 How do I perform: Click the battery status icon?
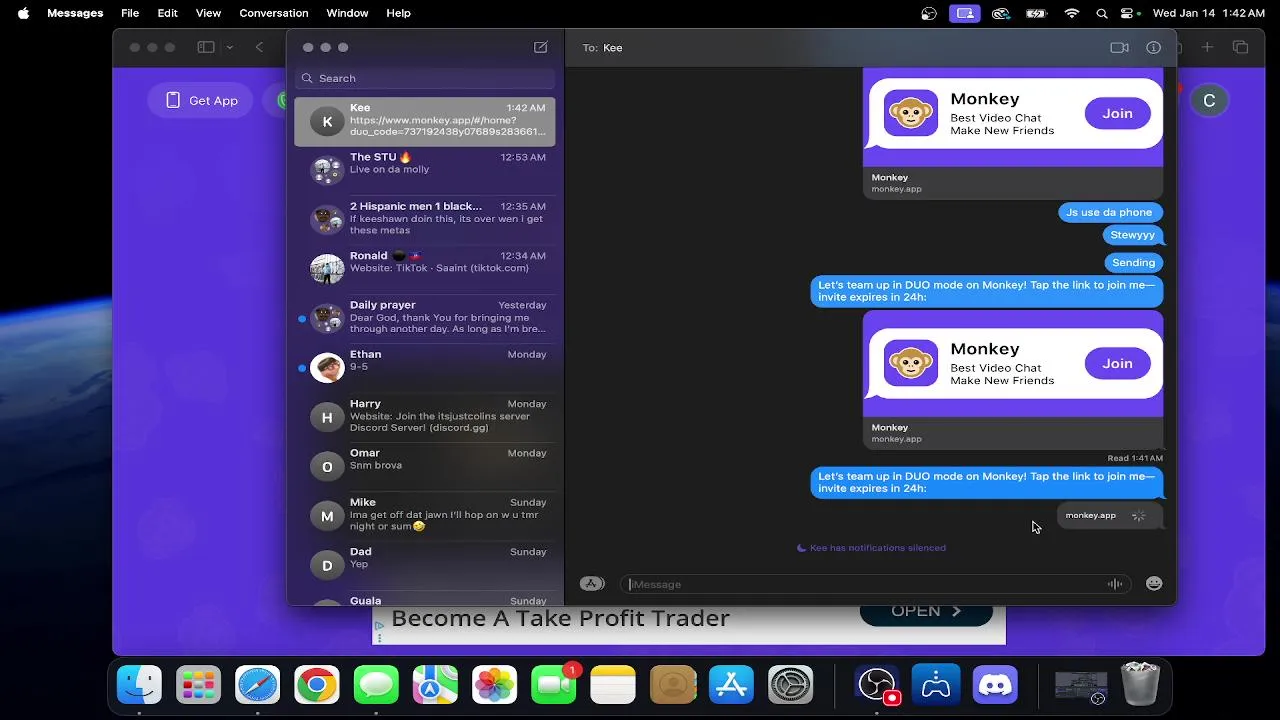[x=1036, y=13]
